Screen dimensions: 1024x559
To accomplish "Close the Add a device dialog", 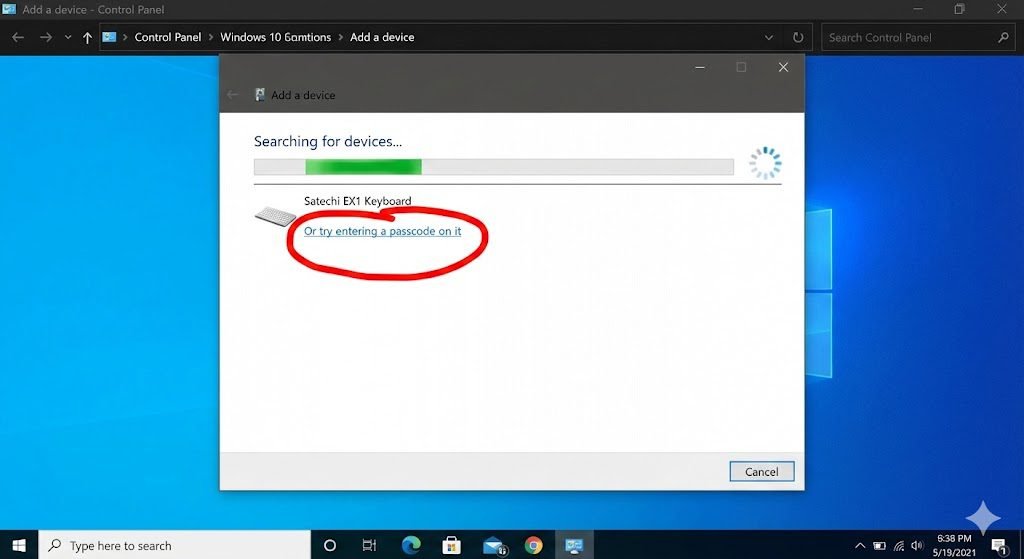I will click(x=783, y=67).
